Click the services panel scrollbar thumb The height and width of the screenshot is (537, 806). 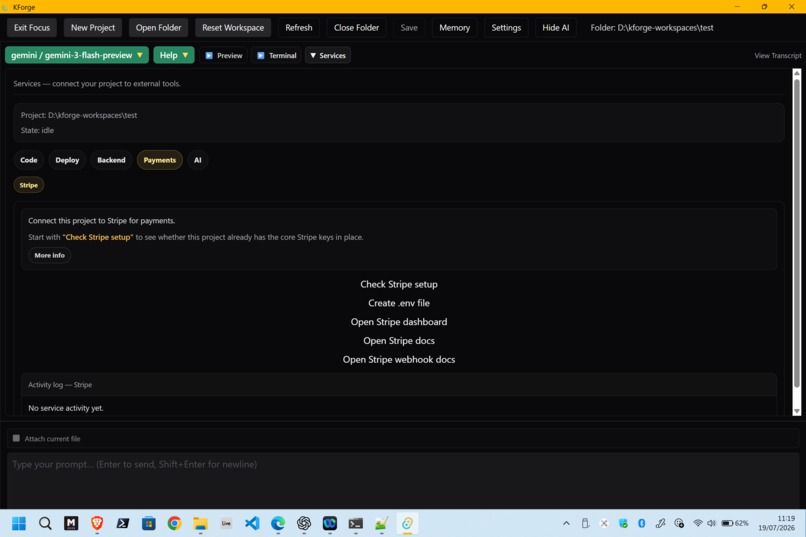797,232
